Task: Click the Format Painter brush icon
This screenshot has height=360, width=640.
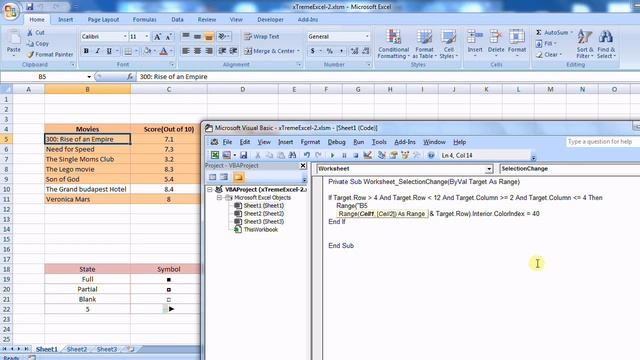Action: [x=30, y=54]
